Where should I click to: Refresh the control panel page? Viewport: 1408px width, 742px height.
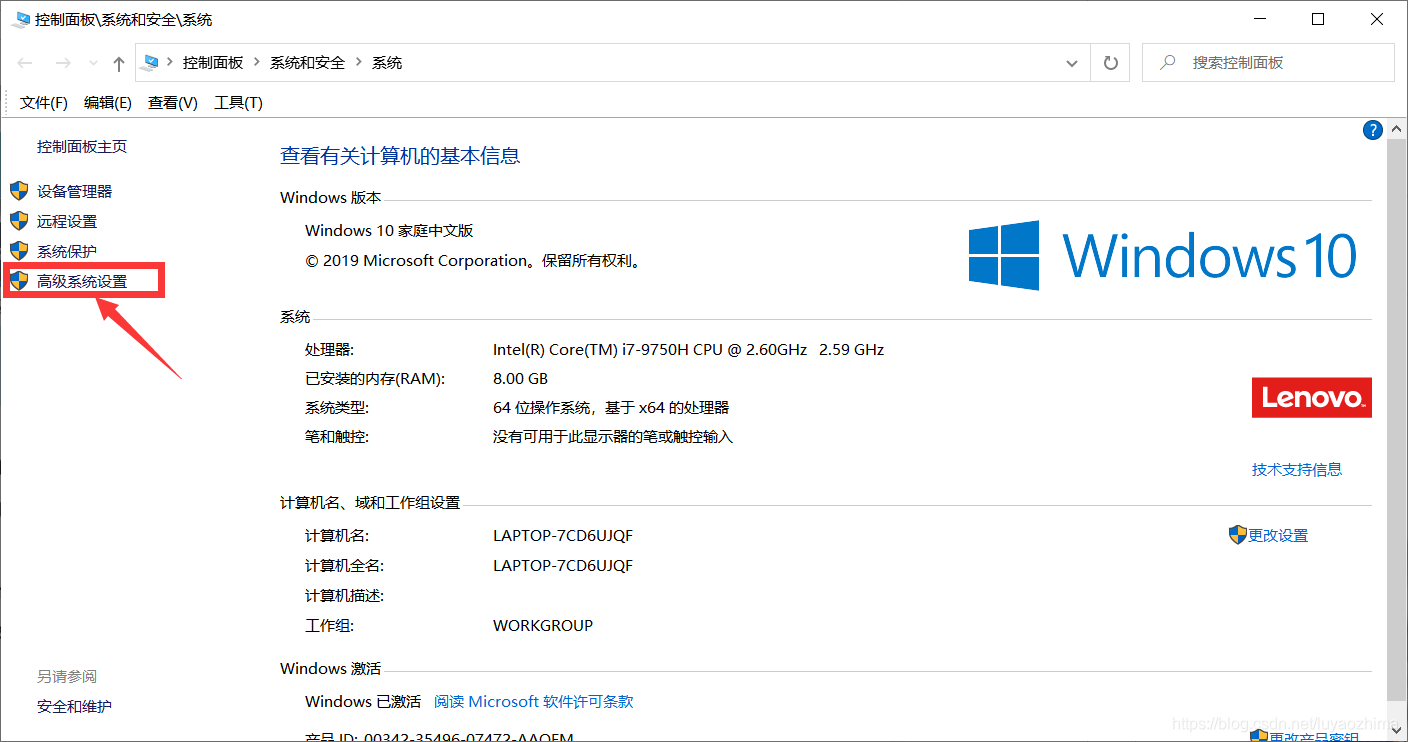click(1110, 63)
